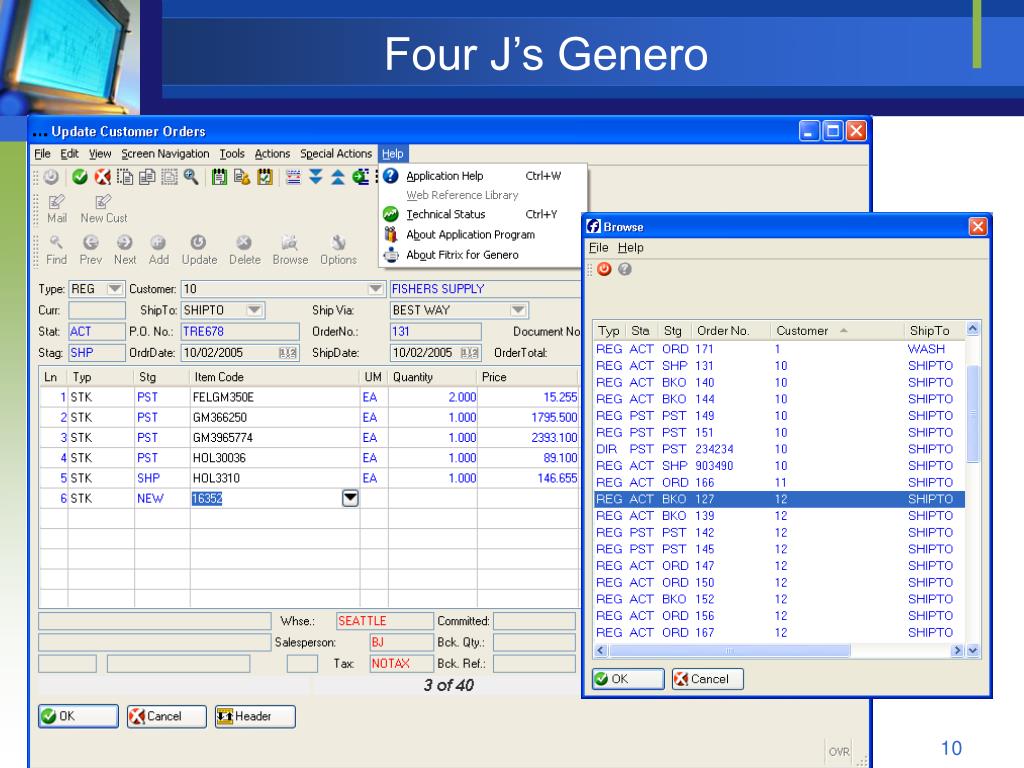Open the Screen Navigation menu
Image resolution: width=1024 pixels, height=768 pixels.
tap(165, 153)
